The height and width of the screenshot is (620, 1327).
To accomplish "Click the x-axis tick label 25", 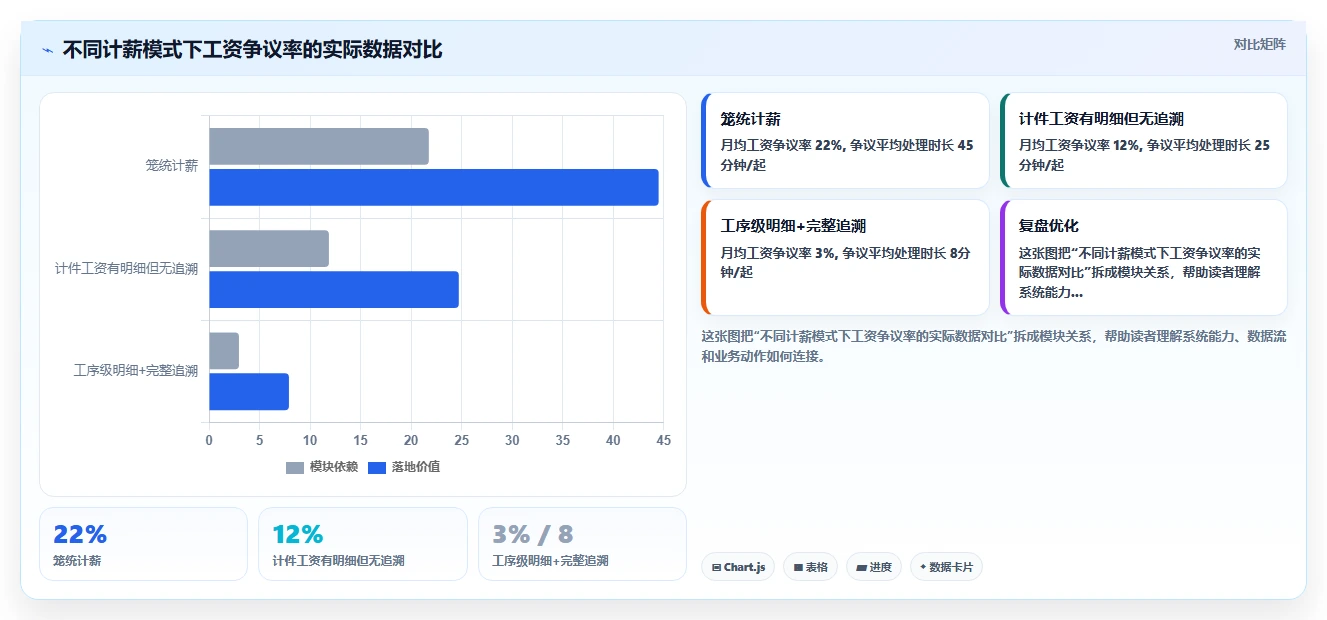I will [x=462, y=440].
